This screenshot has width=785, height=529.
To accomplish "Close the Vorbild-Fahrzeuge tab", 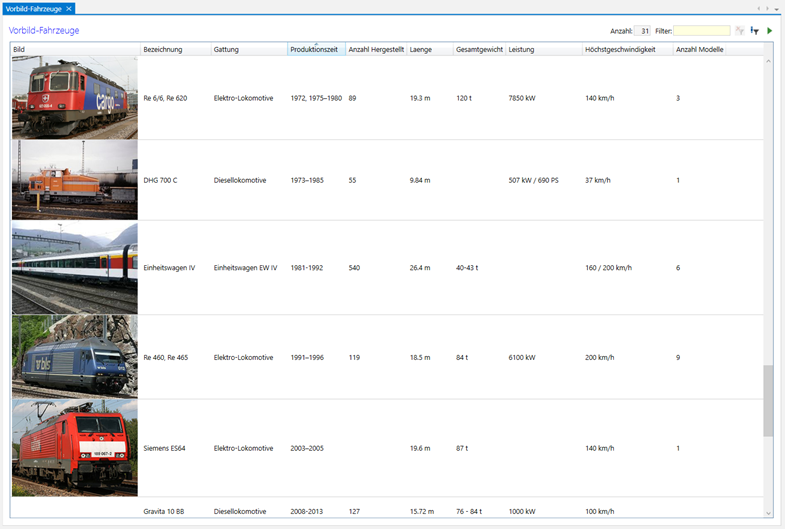I will click(x=69, y=8).
